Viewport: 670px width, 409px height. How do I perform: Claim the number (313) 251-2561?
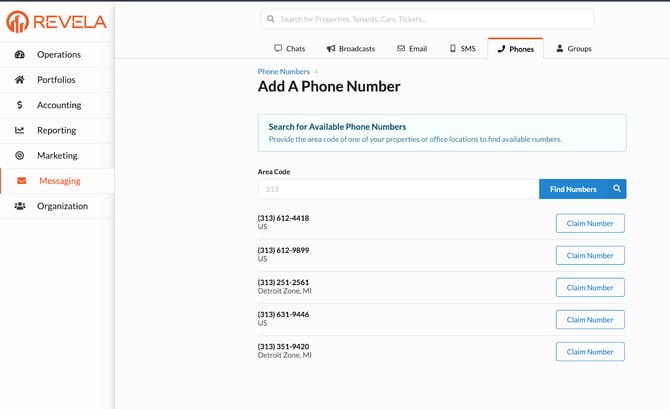[x=590, y=287]
